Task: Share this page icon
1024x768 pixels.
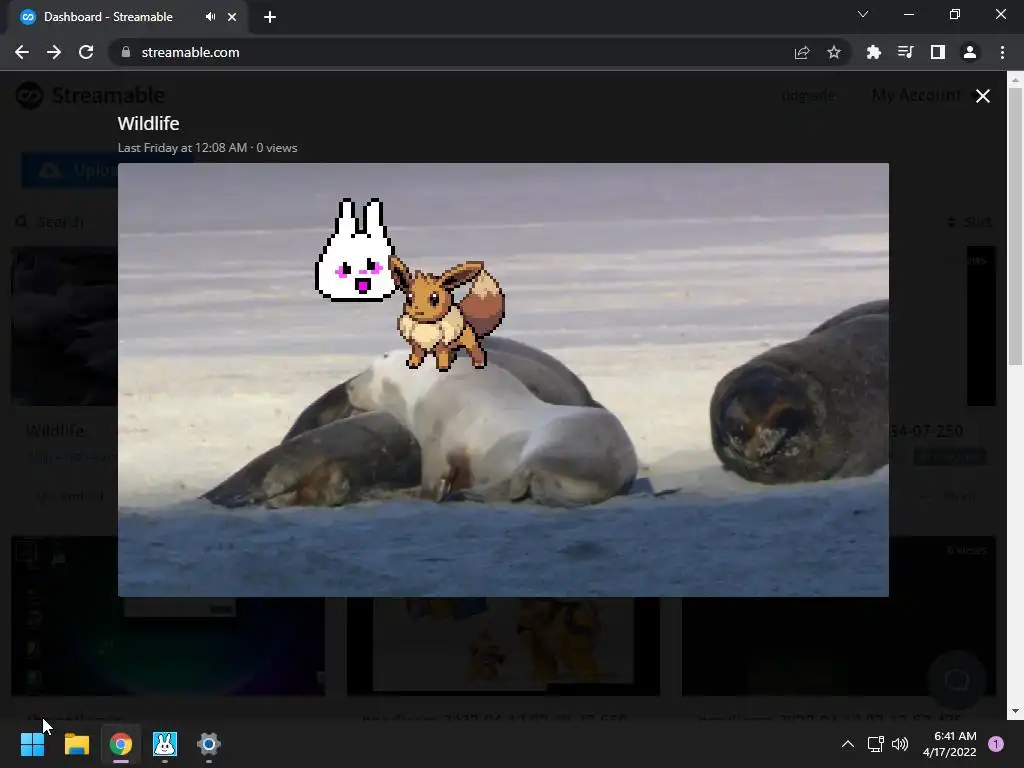Action: click(802, 52)
